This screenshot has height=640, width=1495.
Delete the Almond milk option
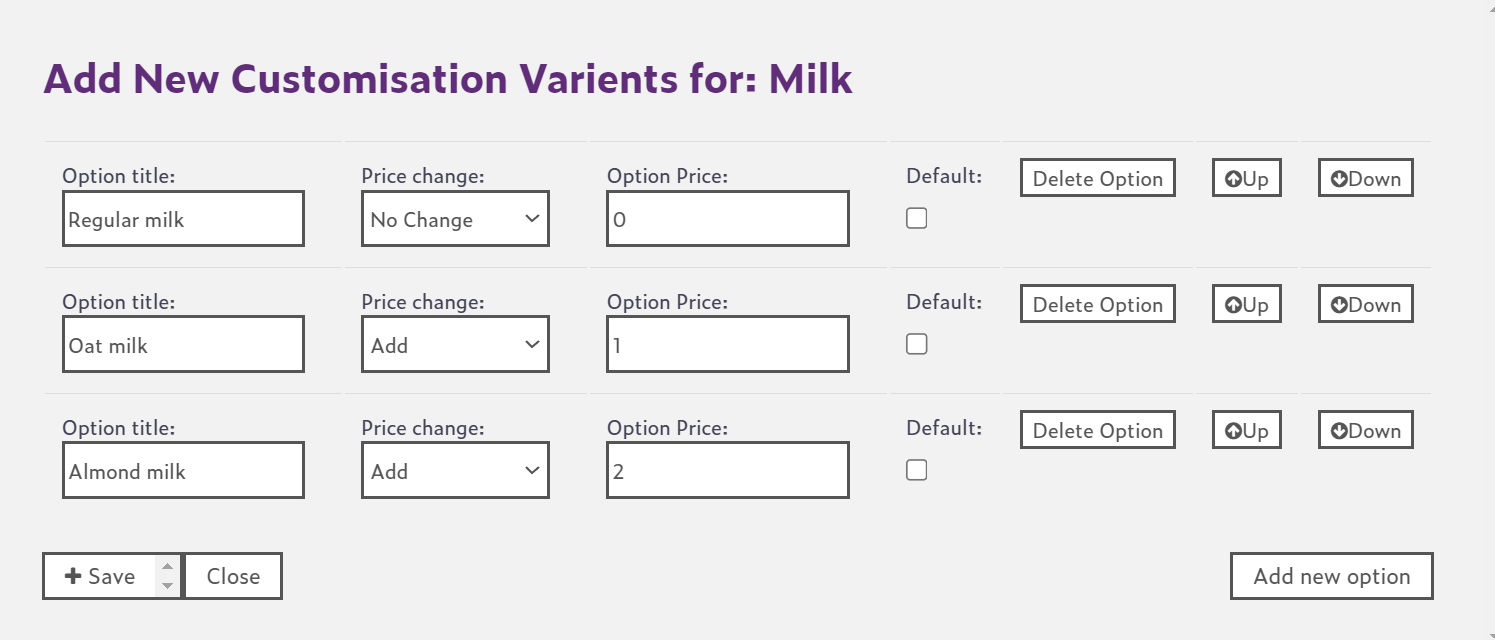tap(1097, 431)
